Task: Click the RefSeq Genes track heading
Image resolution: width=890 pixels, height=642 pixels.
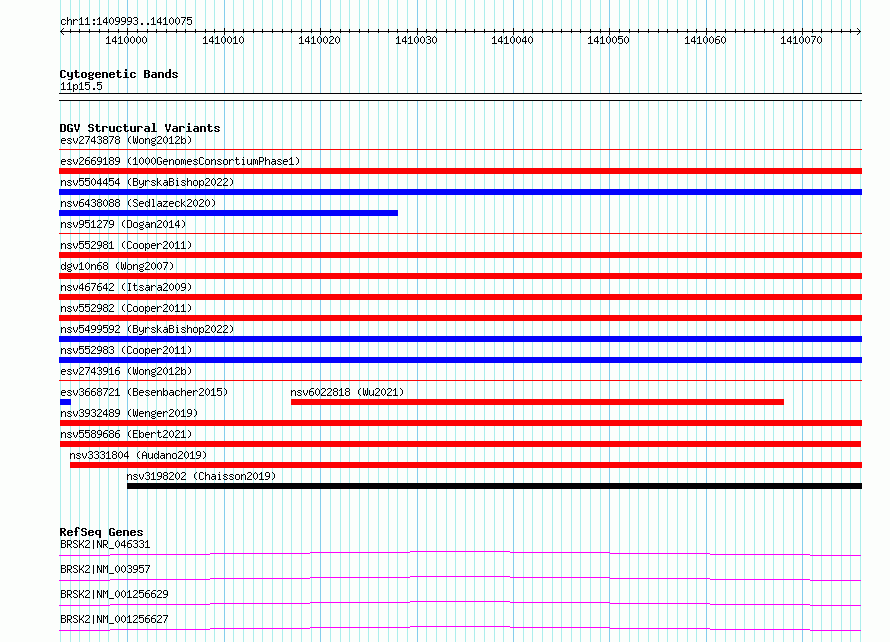Action: point(102,532)
